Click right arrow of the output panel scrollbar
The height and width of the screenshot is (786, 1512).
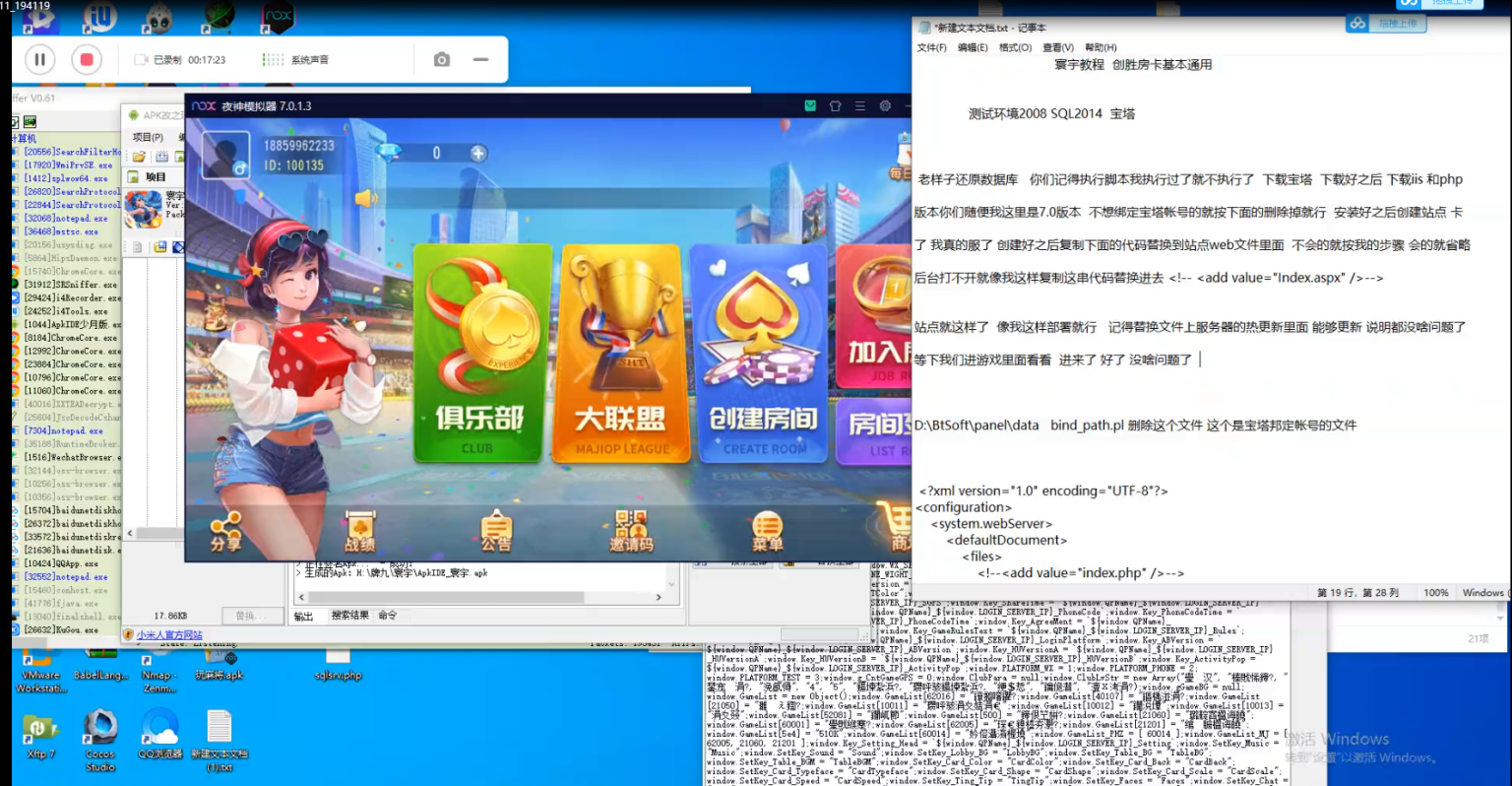coord(659,597)
